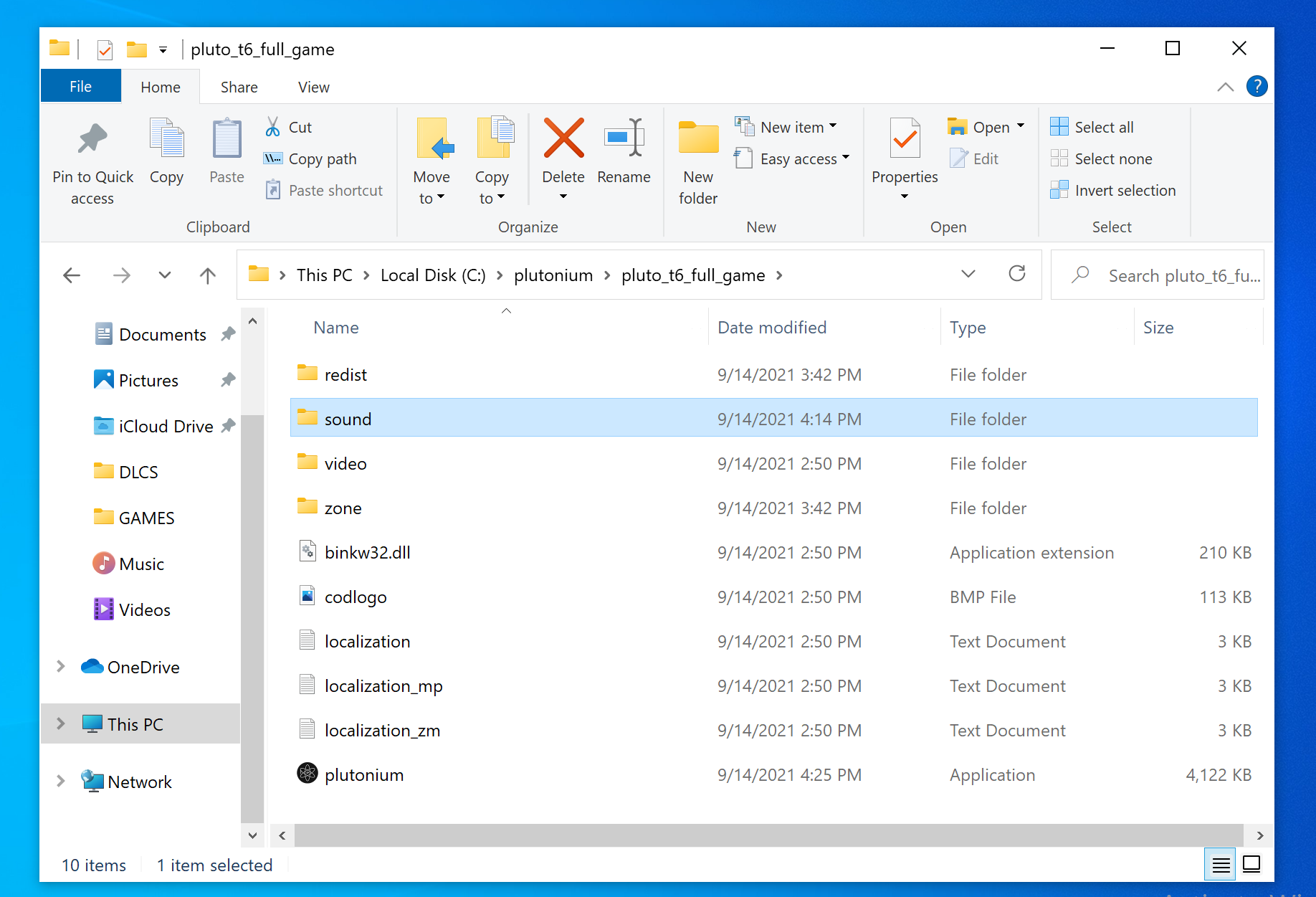1316x897 pixels.
Task: Click the Edit icon in Open group
Action: [x=958, y=158]
